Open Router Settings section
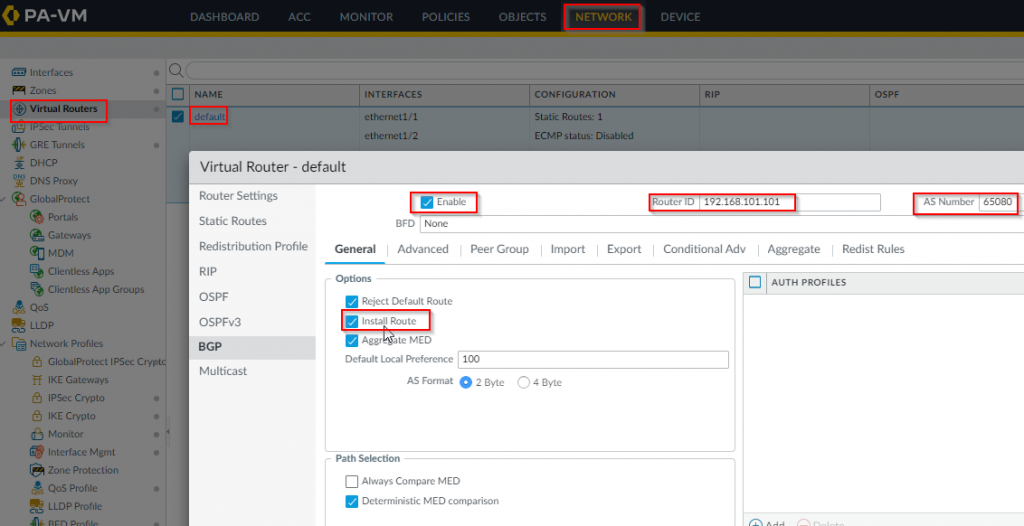The height and width of the screenshot is (526, 1024). pos(238,196)
